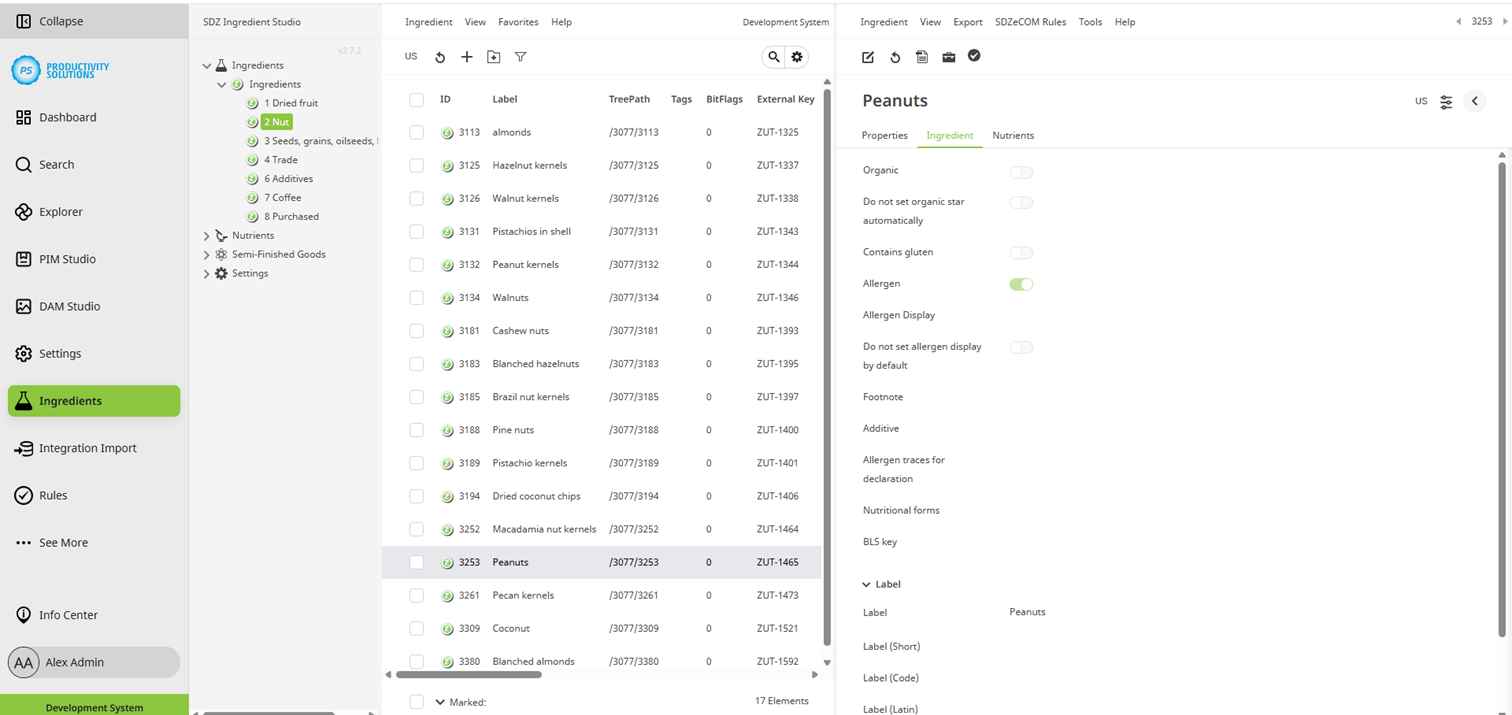Open the filter funnel icon
The width and height of the screenshot is (1512, 715).
coord(520,57)
